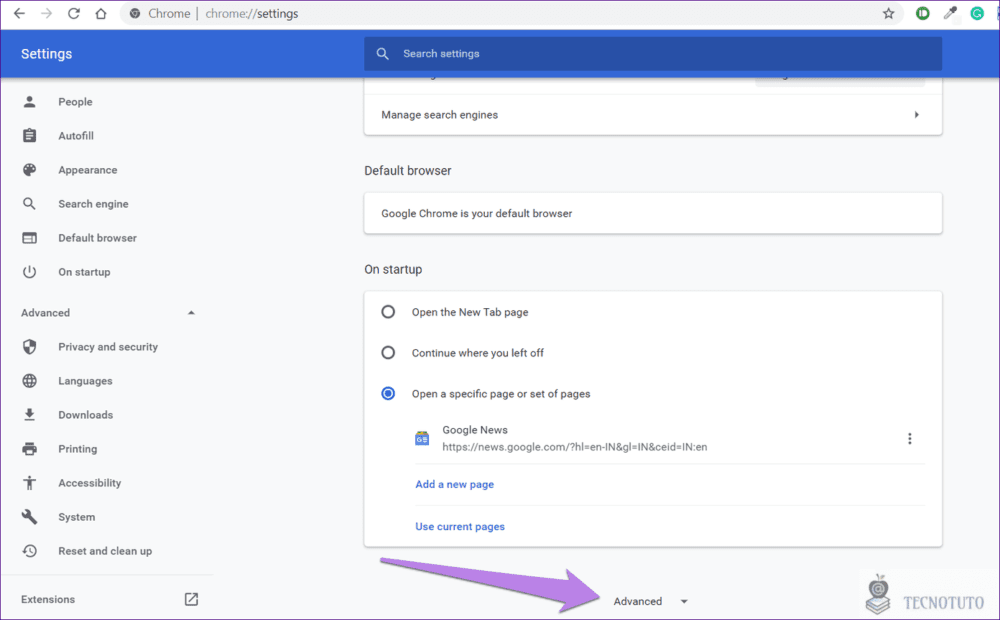This screenshot has width=1000, height=620.
Task: Open Autofill settings section
Action: pyautogui.click(x=76, y=136)
